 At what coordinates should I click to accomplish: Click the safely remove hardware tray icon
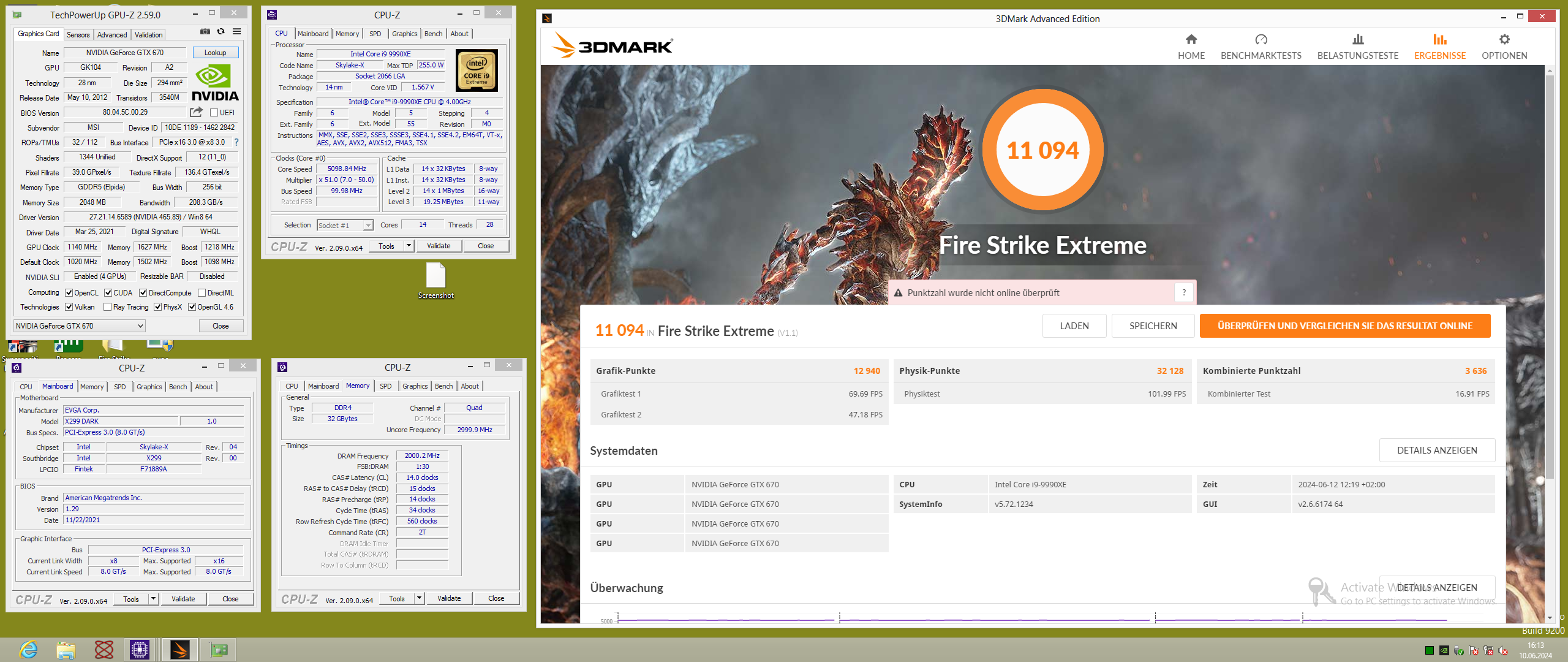point(1459,650)
